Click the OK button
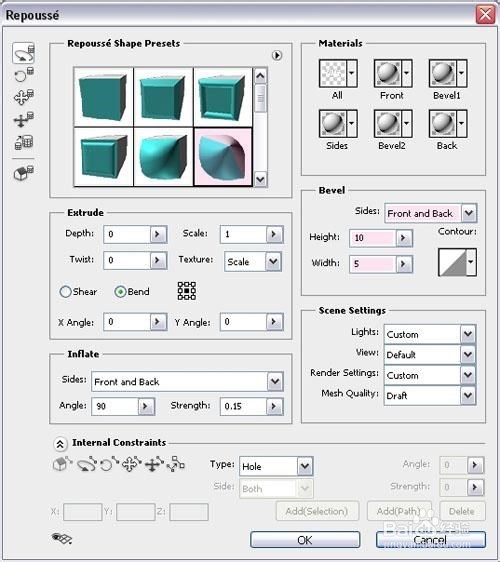500x562 pixels. click(x=305, y=539)
